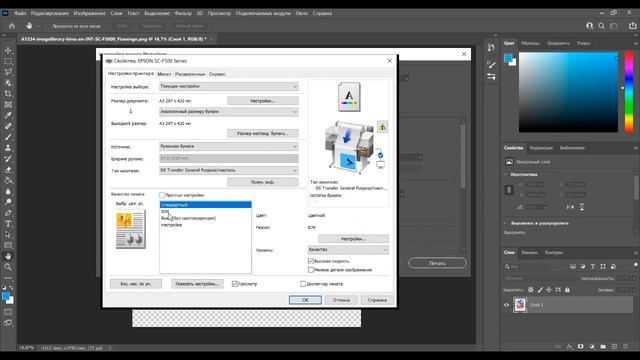The height and width of the screenshot is (360, 640).
Task: Open the Properties panel options menu
Action: [636, 148]
